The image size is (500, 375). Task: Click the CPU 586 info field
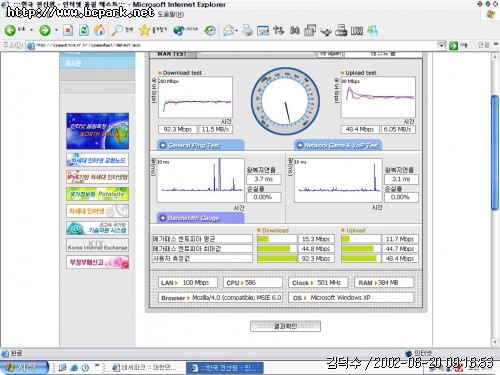(x=253, y=283)
